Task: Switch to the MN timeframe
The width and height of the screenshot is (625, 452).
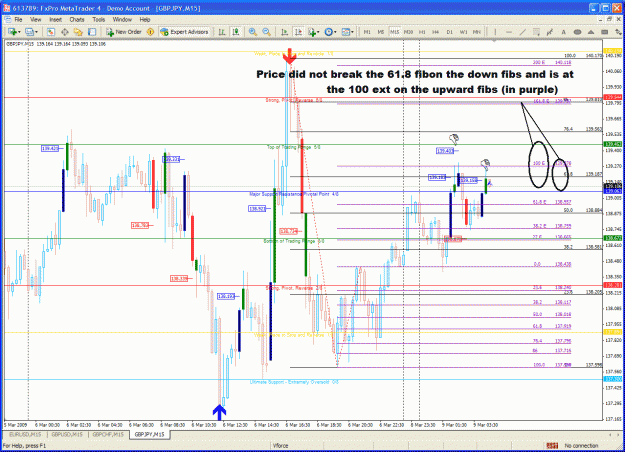Action: [x=477, y=32]
